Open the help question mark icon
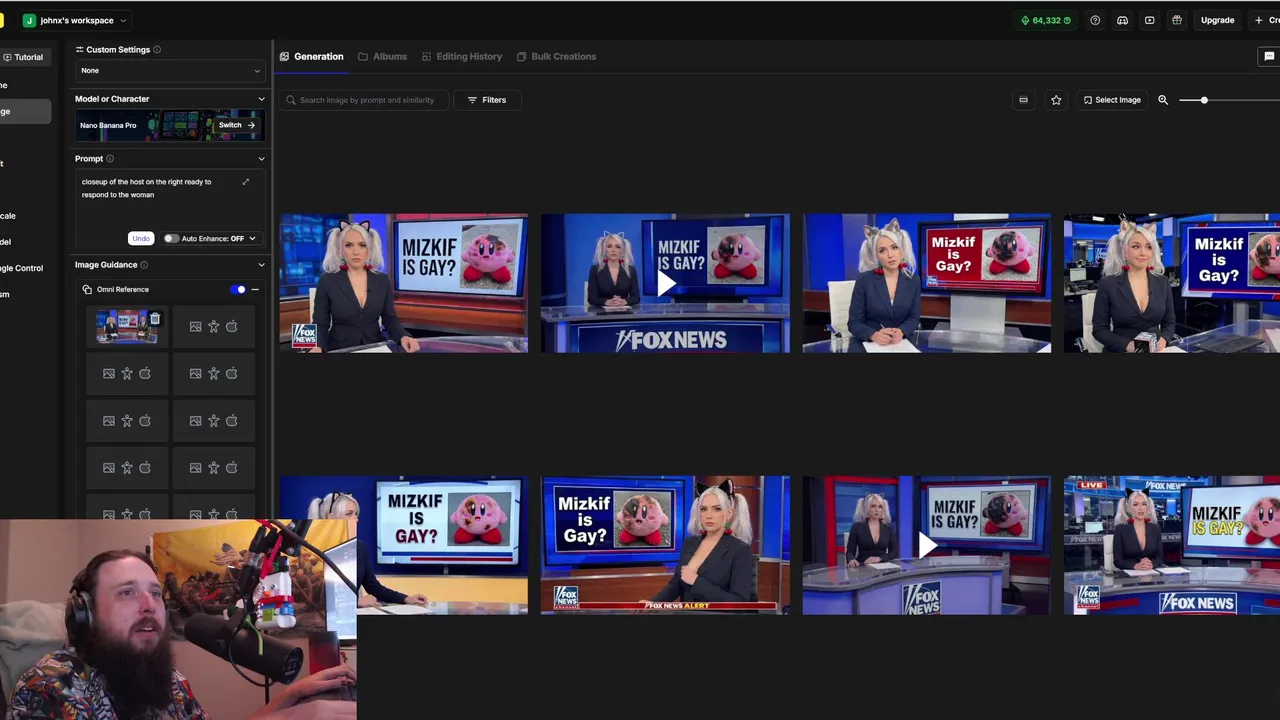This screenshot has height=720, width=1280. (1095, 20)
